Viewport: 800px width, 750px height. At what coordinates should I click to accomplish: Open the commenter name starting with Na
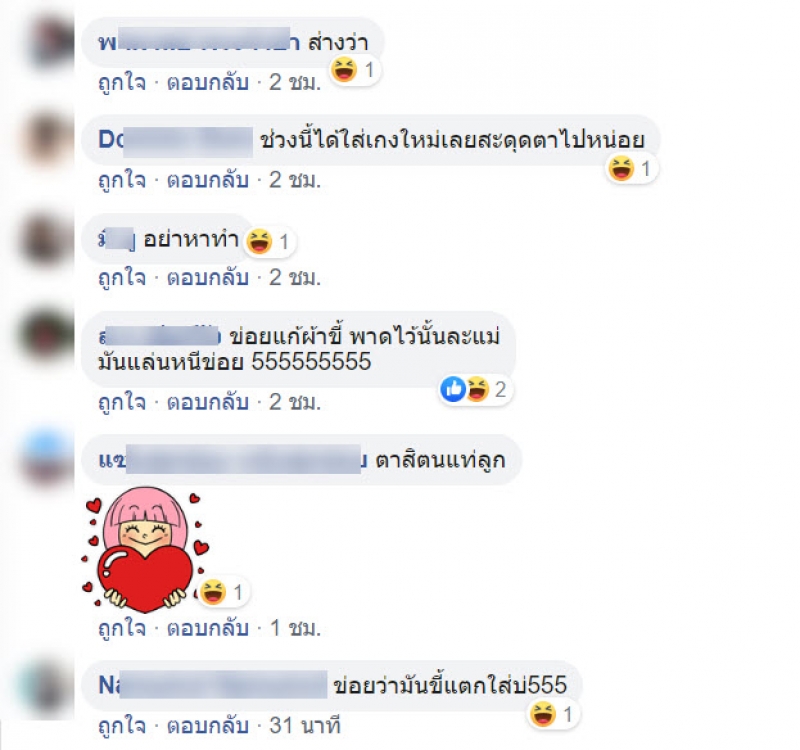(212, 685)
